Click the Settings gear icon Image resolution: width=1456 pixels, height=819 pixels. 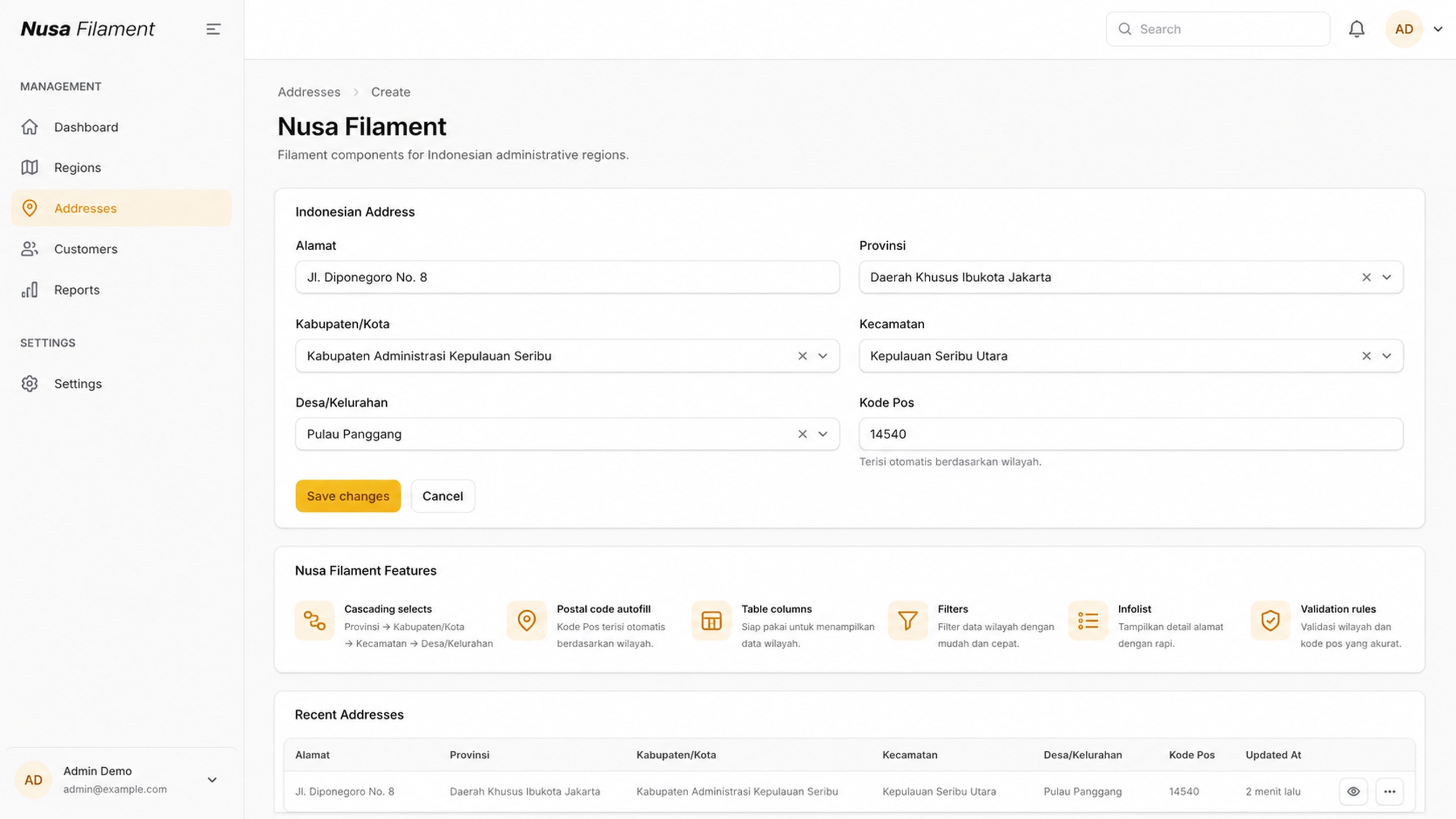click(30, 383)
